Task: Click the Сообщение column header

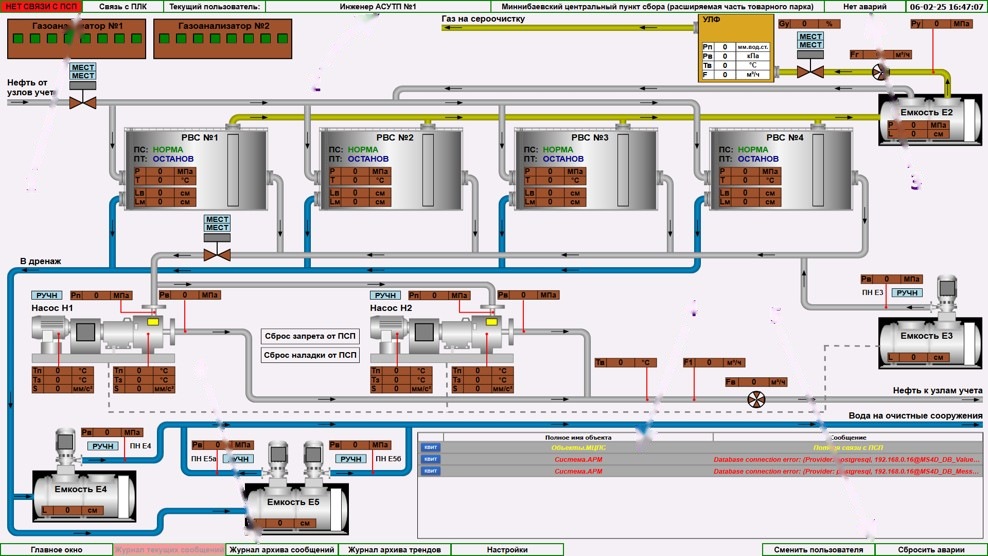Action: point(847,437)
